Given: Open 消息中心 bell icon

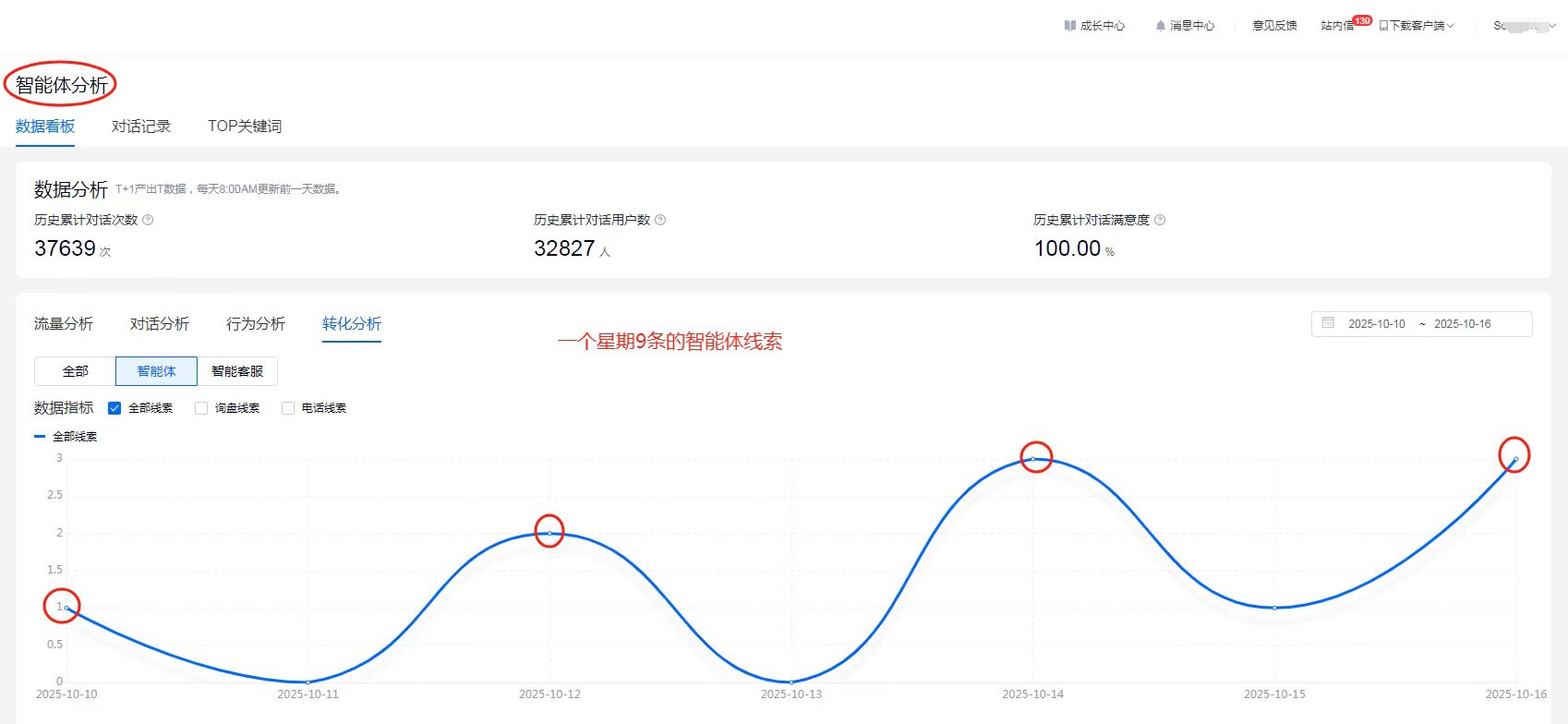Looking at the screenshot, I should pos(1160,26).
